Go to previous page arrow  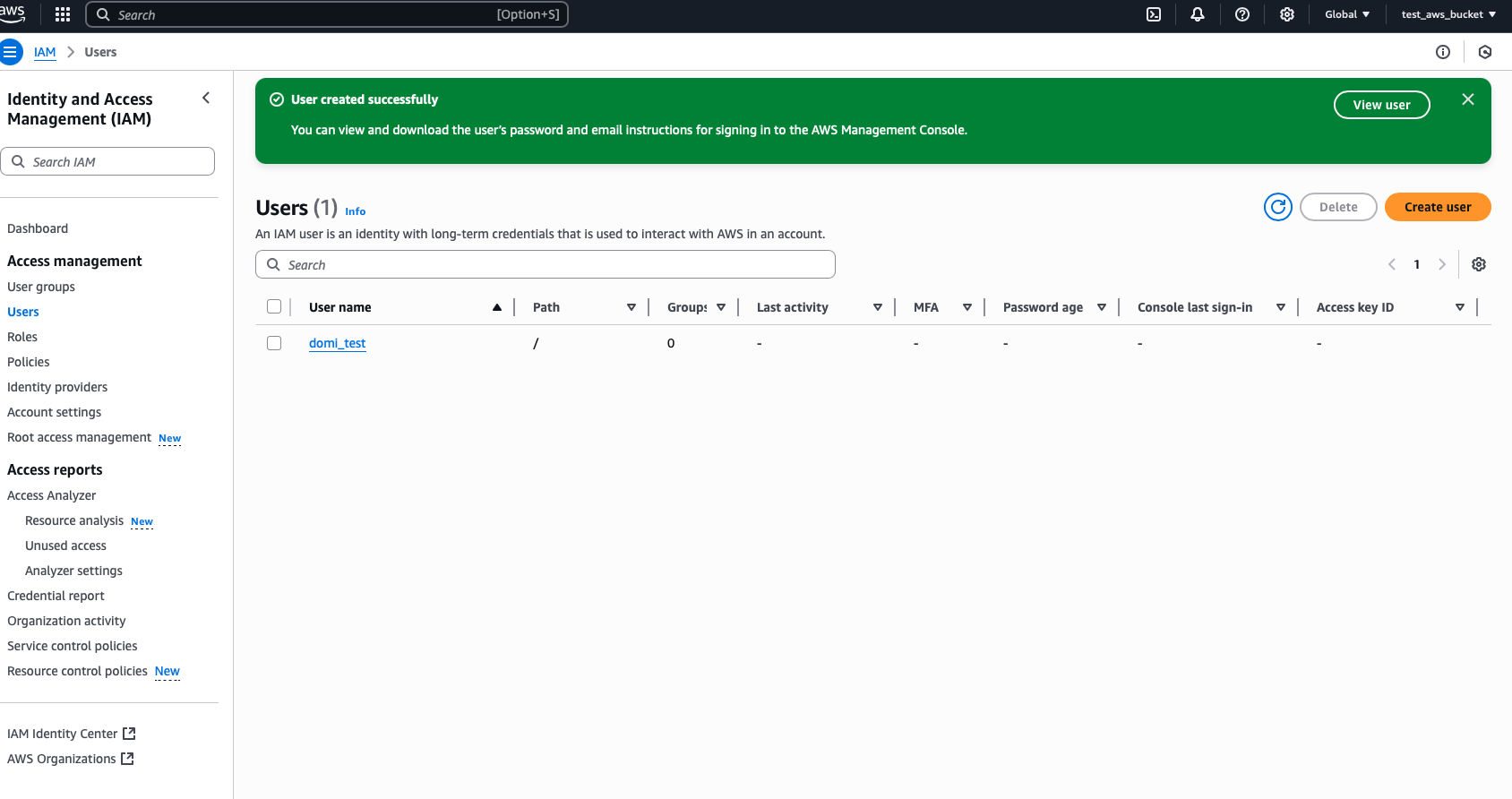1392,264
